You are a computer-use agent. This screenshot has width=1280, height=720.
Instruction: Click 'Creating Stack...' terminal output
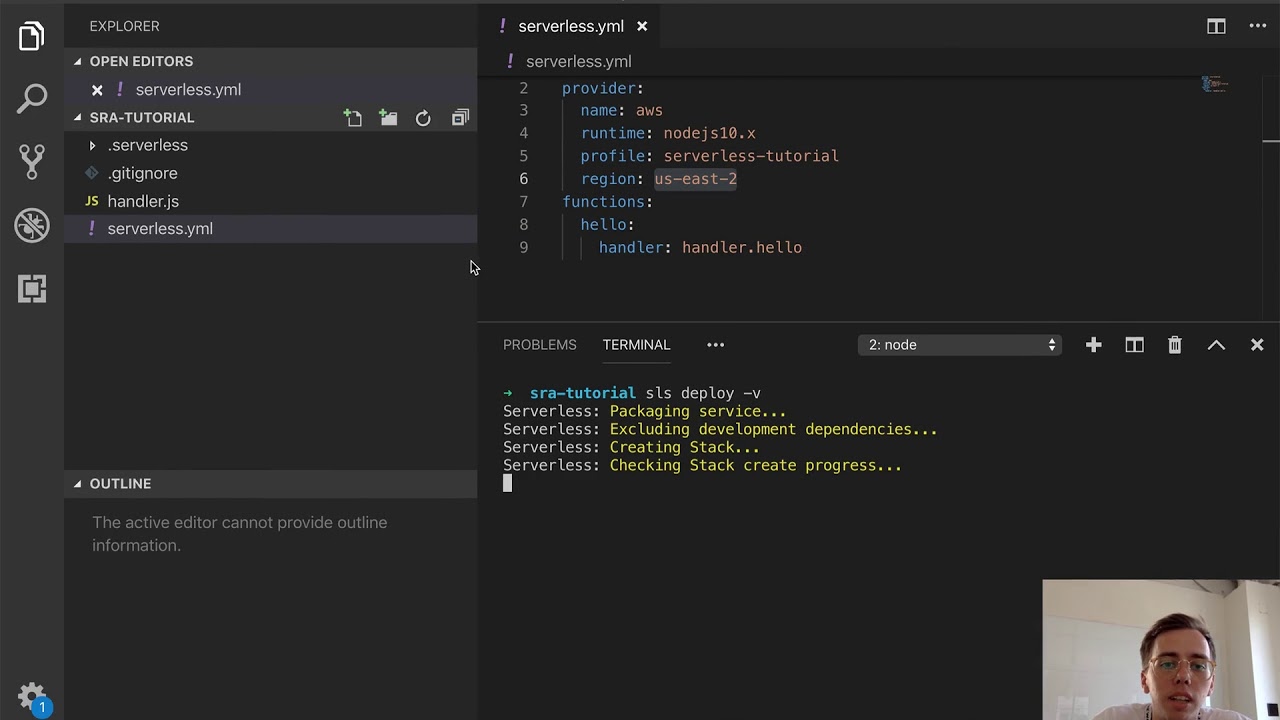pos(684,447)
